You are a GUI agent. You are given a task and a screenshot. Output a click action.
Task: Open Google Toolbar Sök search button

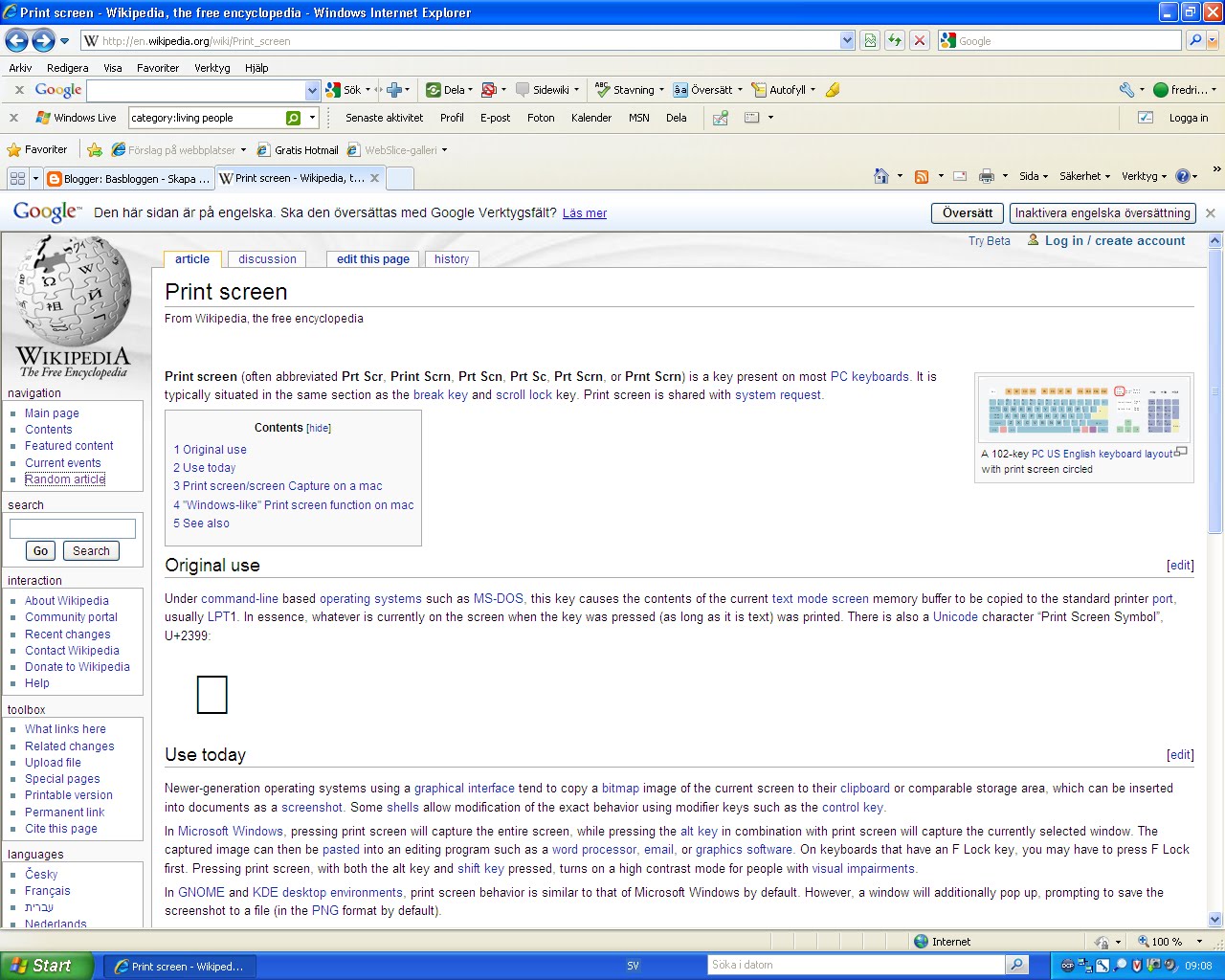[x=344, y=90]
